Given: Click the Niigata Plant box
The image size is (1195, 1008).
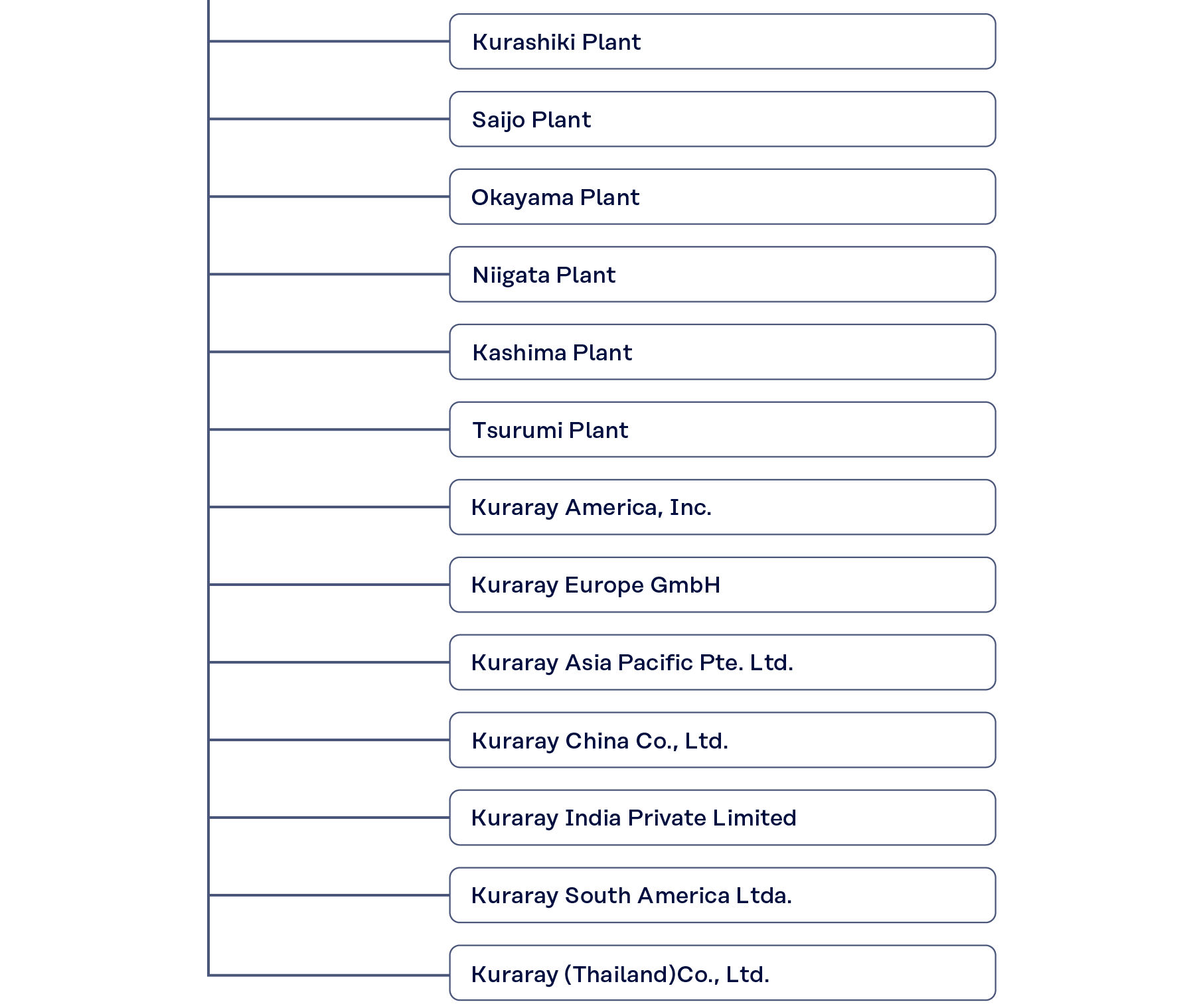Looking at the screenshot, I should (x=722, y=275).
